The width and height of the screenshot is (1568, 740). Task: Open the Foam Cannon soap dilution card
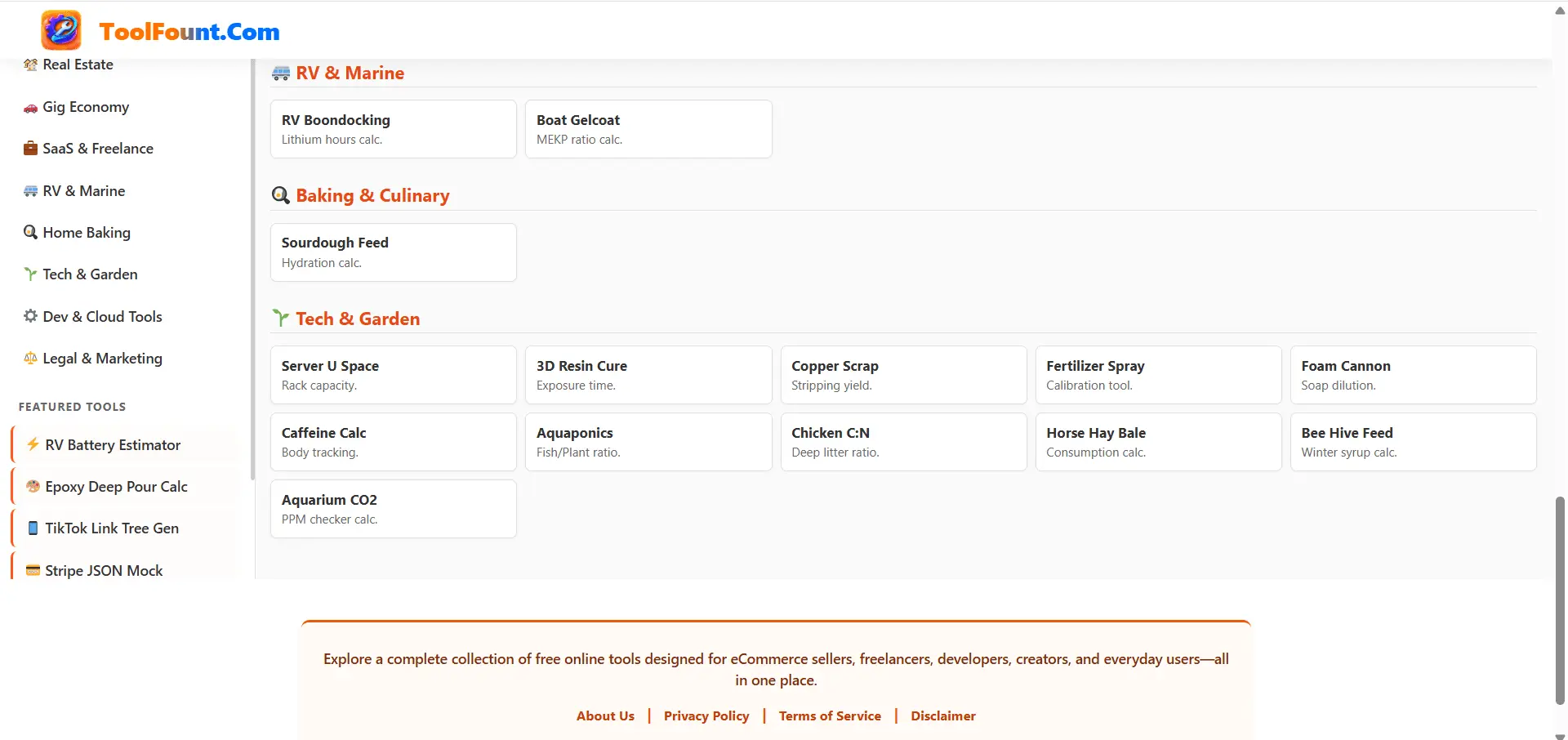click(x=1414, y=375)
